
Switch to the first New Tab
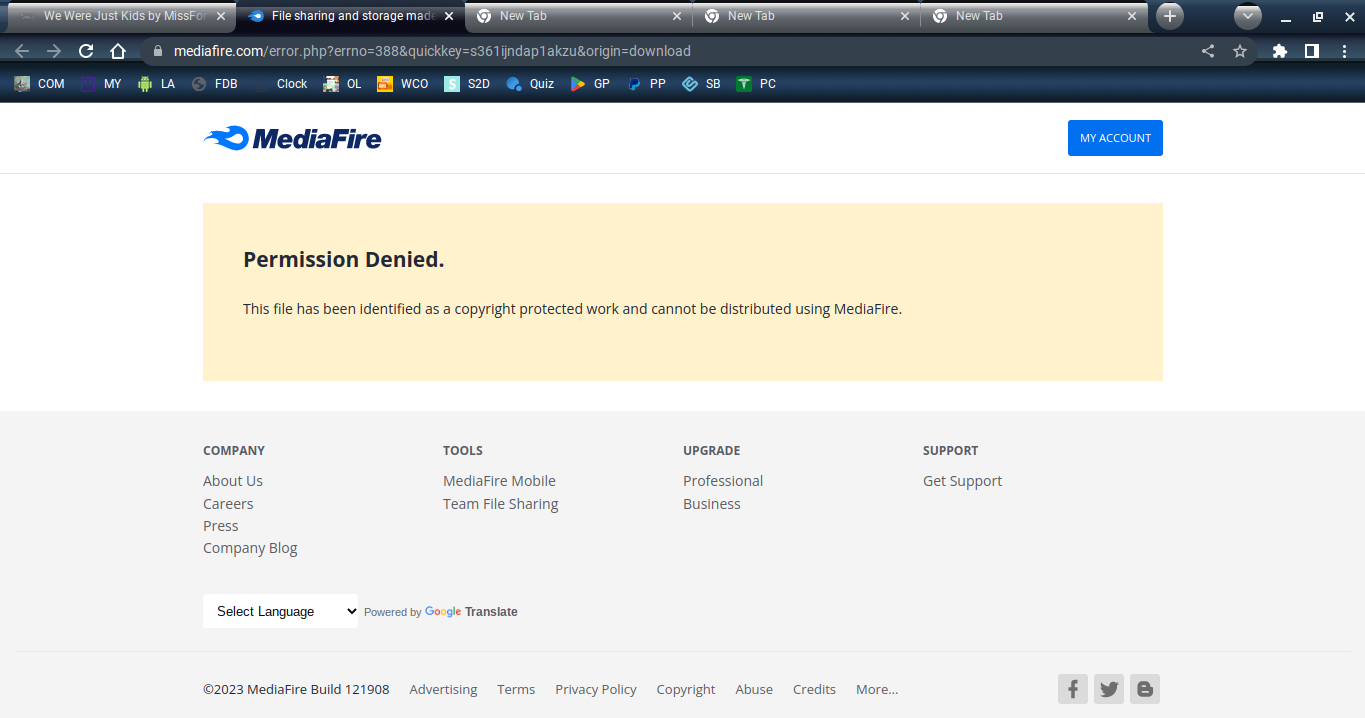click(580, 16)
